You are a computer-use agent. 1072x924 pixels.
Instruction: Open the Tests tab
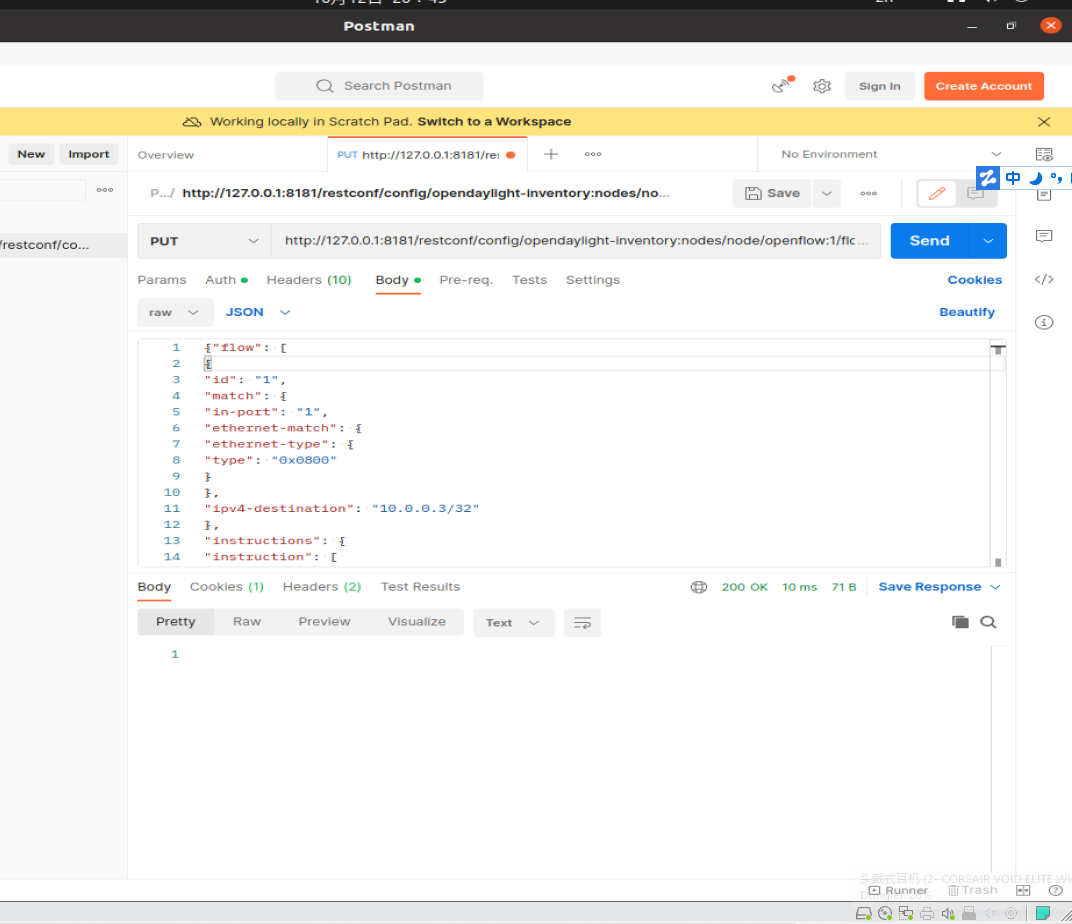pyautogui.click(x=530, y=280)
